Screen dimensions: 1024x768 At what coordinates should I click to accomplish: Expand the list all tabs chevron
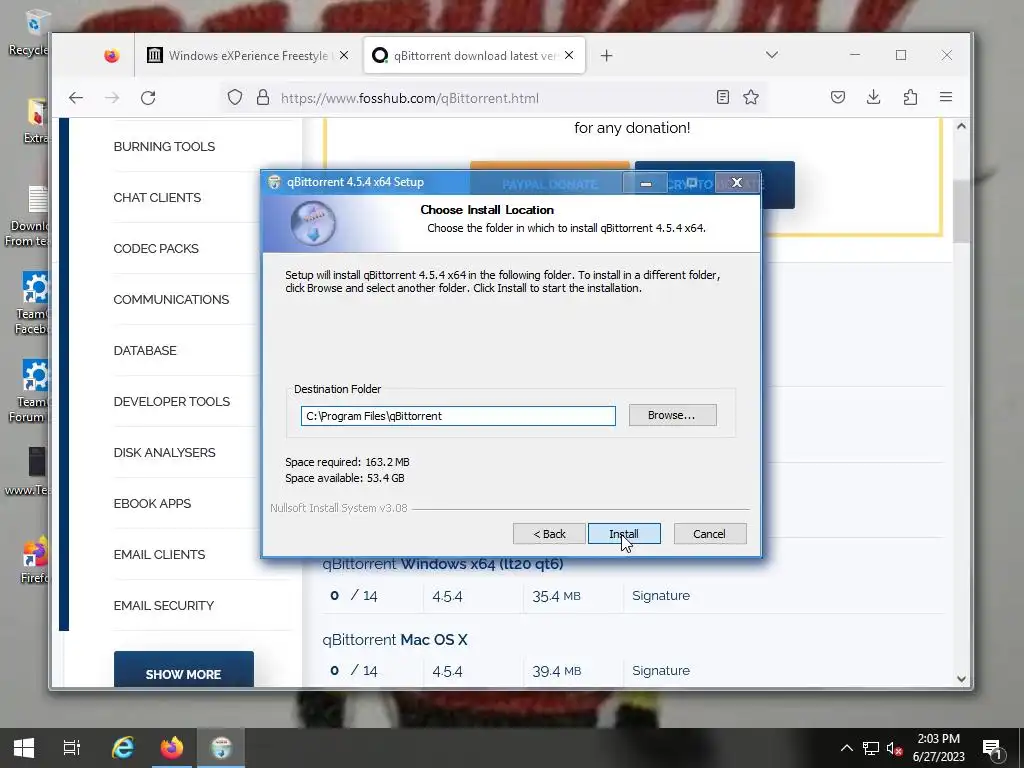tap(772, 56)
